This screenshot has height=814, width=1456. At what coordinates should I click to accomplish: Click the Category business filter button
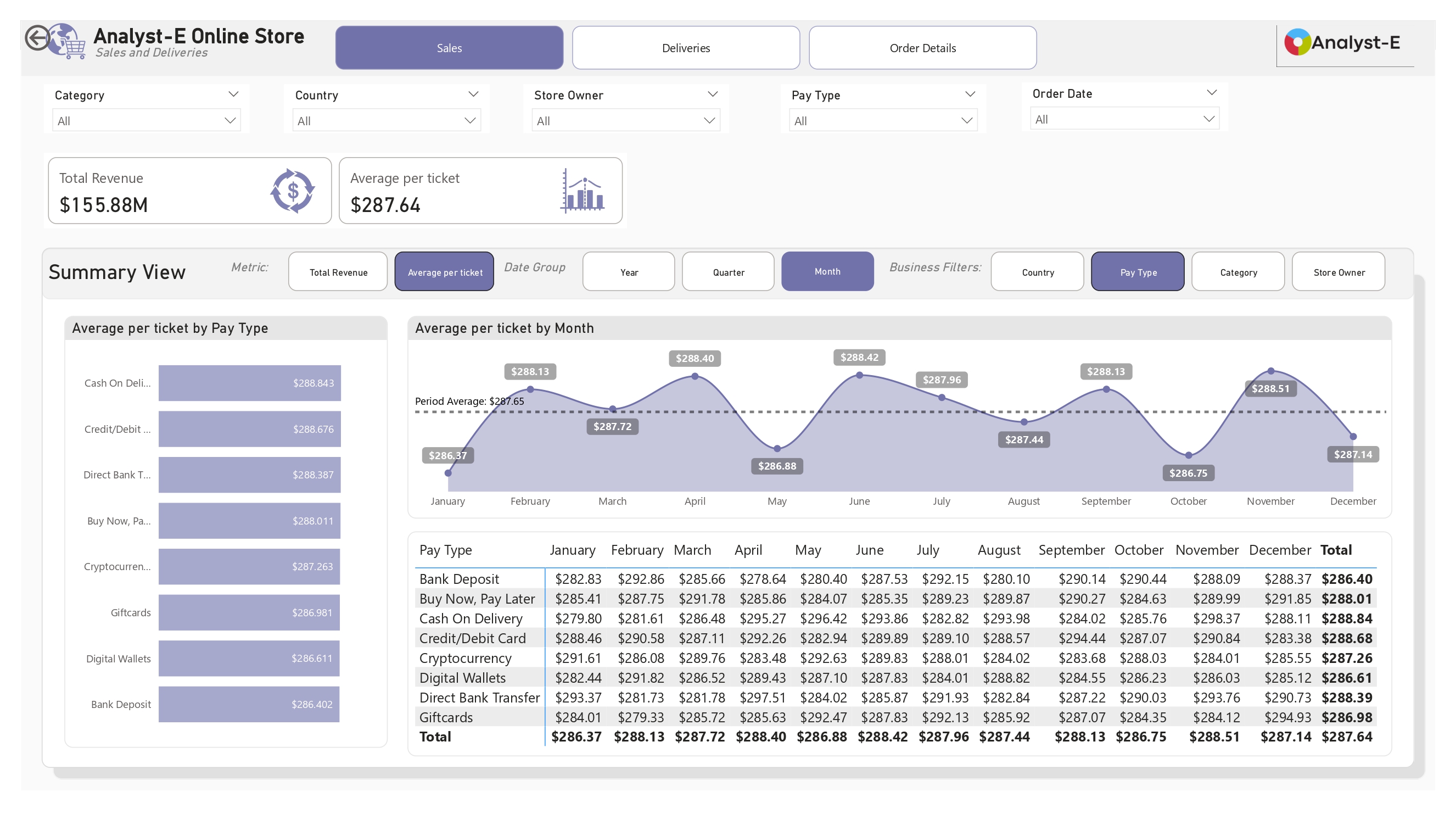pyautogui.click(x=1238, y=272)
